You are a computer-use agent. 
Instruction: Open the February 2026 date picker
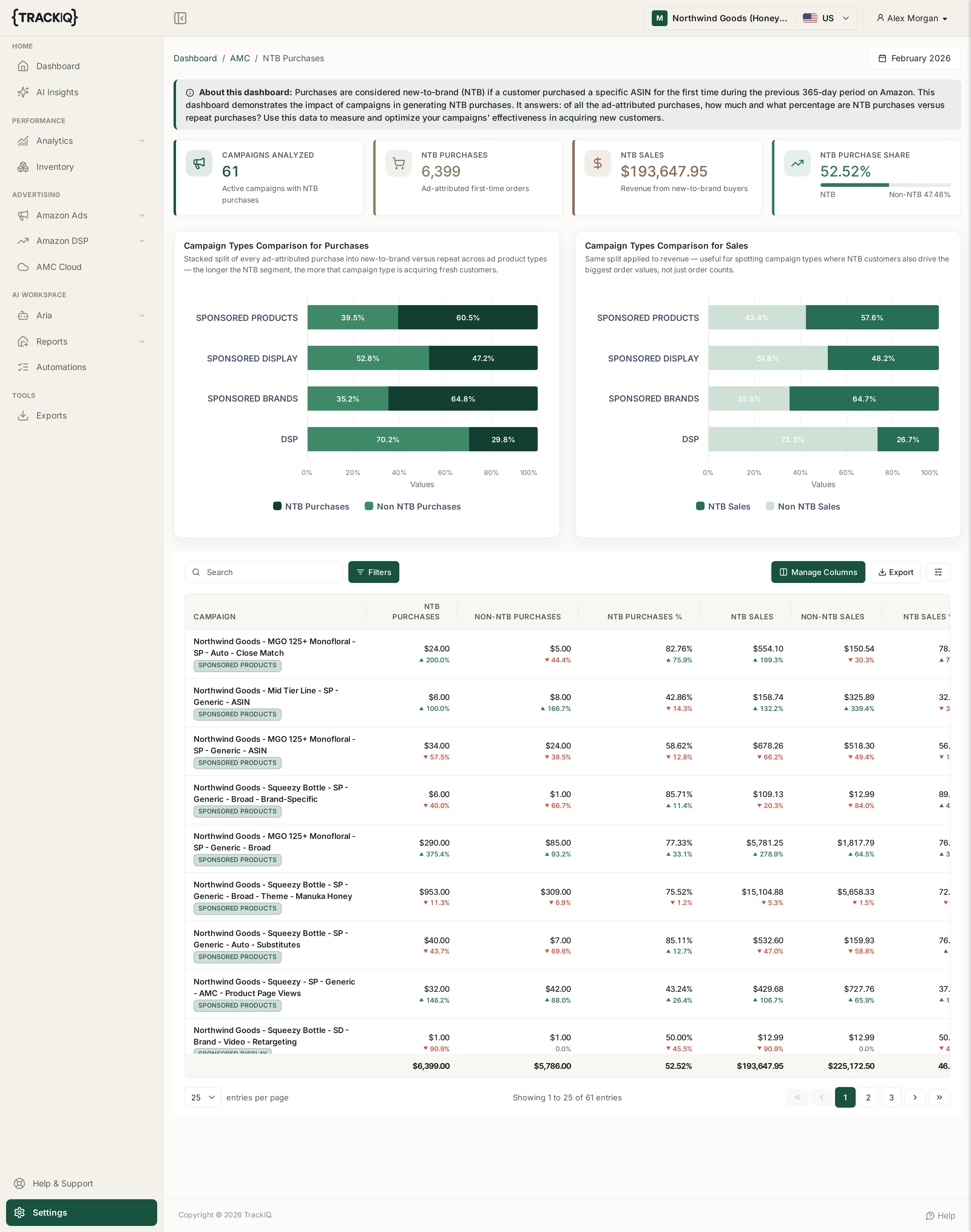(x=914, y=58)
